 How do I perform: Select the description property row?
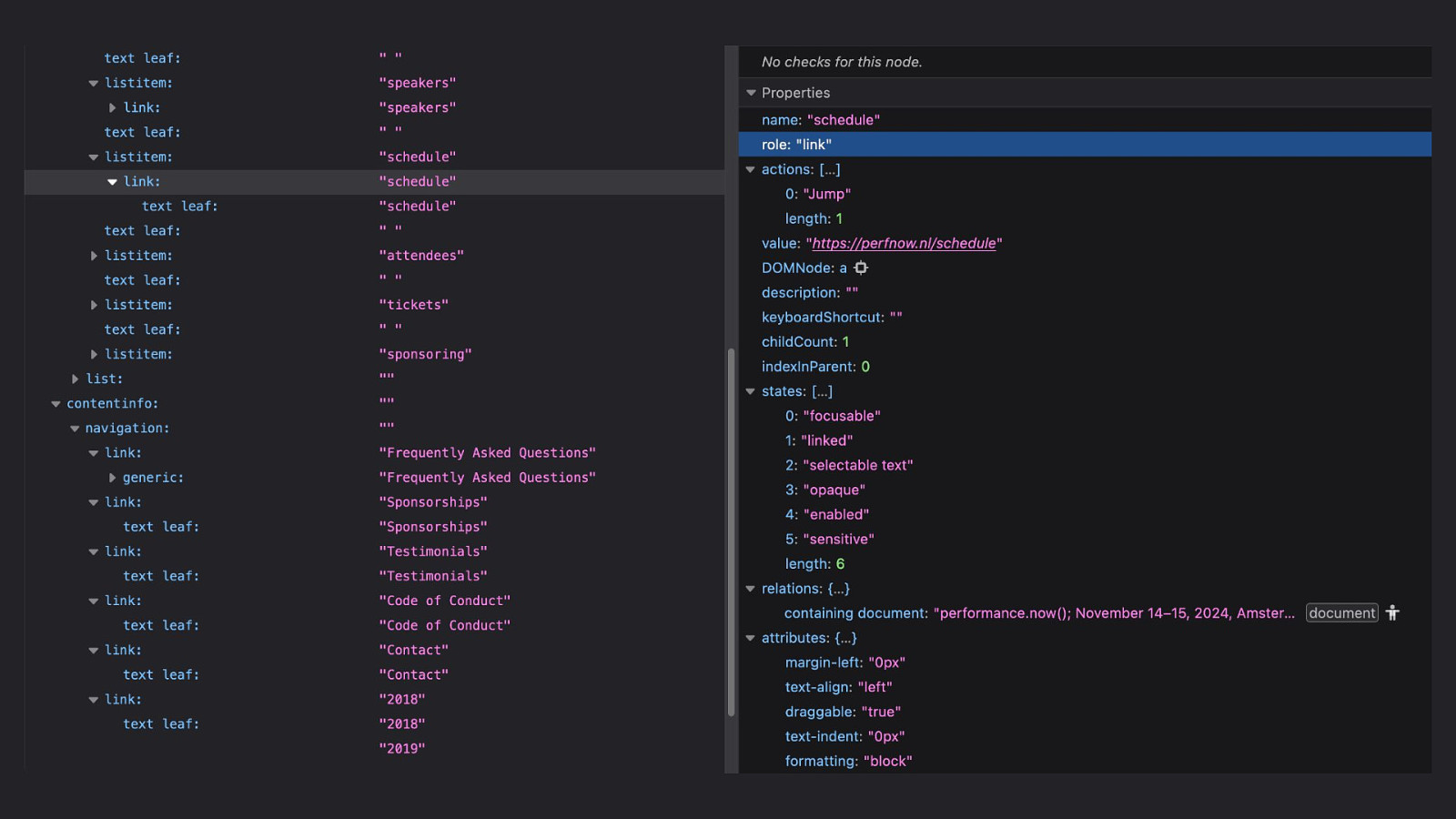click(x=1085, y=293)
